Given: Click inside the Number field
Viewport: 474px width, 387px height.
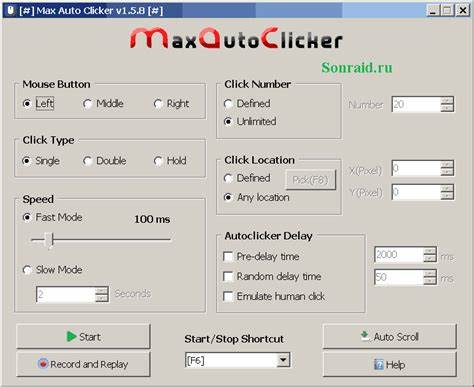Looking at the screenshot, I should [416, 104].
